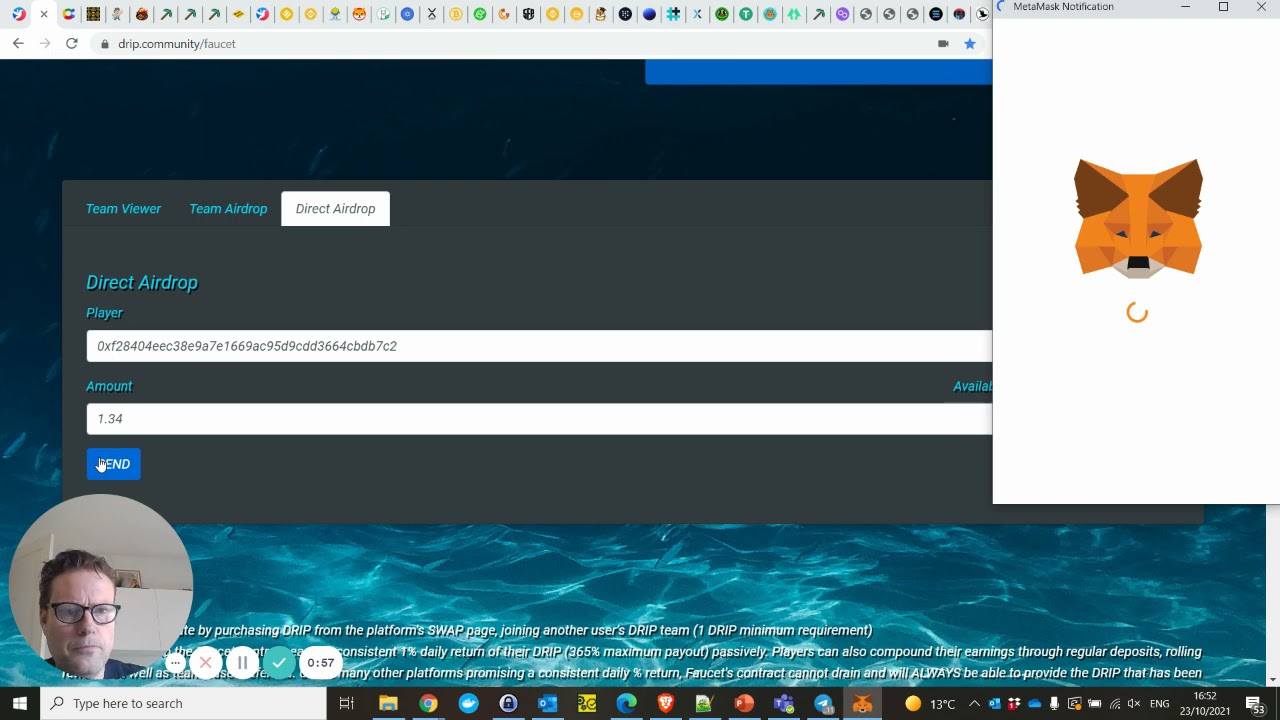Open Outlook from the taskbar
The height and width of the screenshot is (720, 1280).
pos(547,703)
